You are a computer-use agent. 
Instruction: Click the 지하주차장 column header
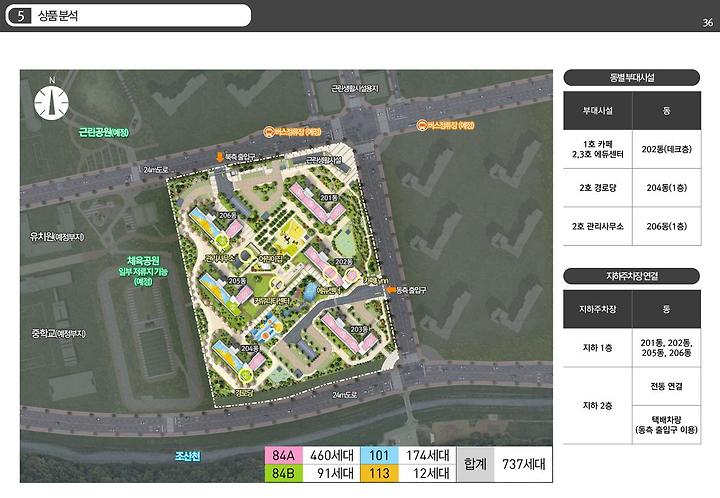pos(598,309)
